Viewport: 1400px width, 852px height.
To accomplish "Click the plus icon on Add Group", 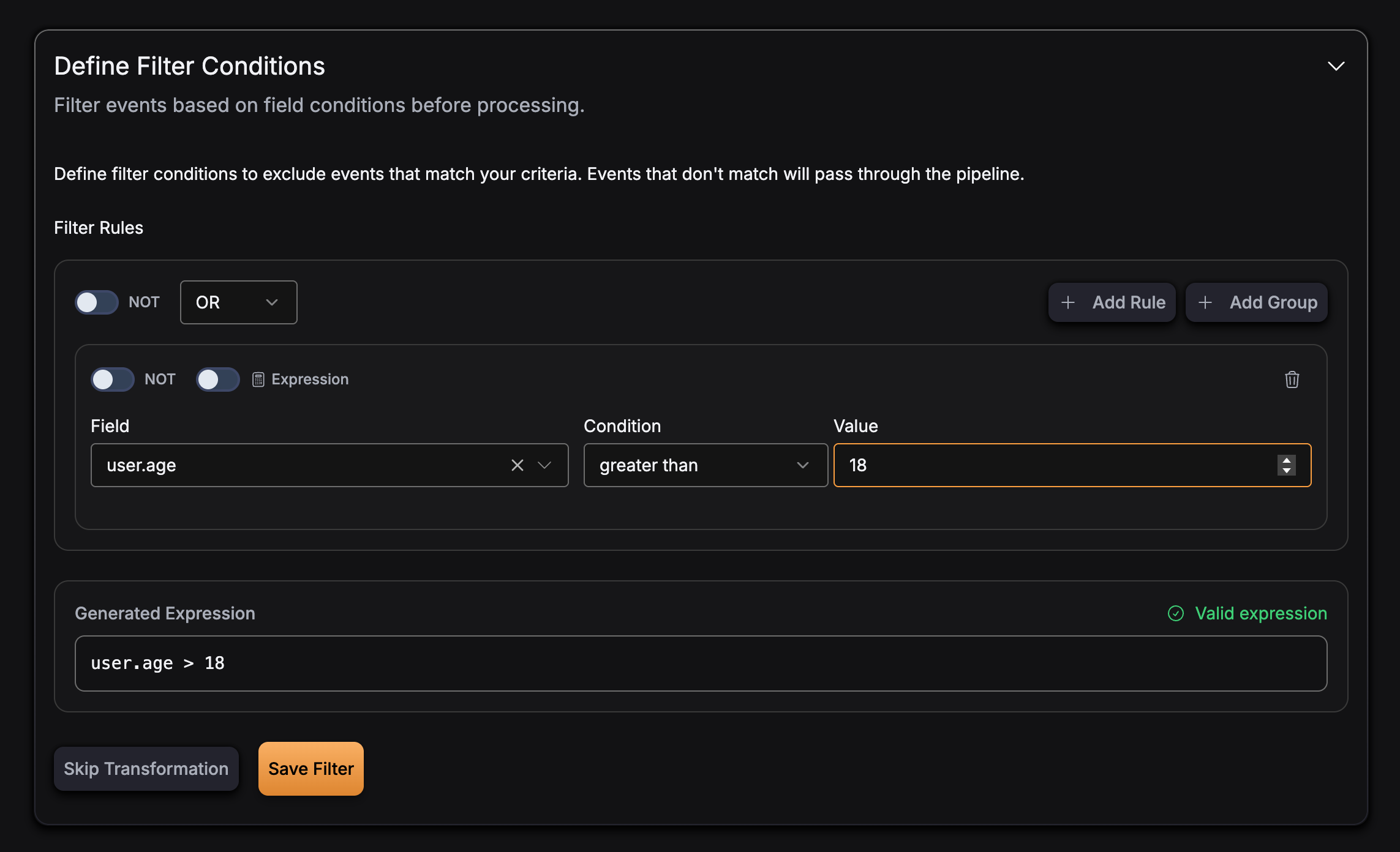I will tap(1205, 302).
